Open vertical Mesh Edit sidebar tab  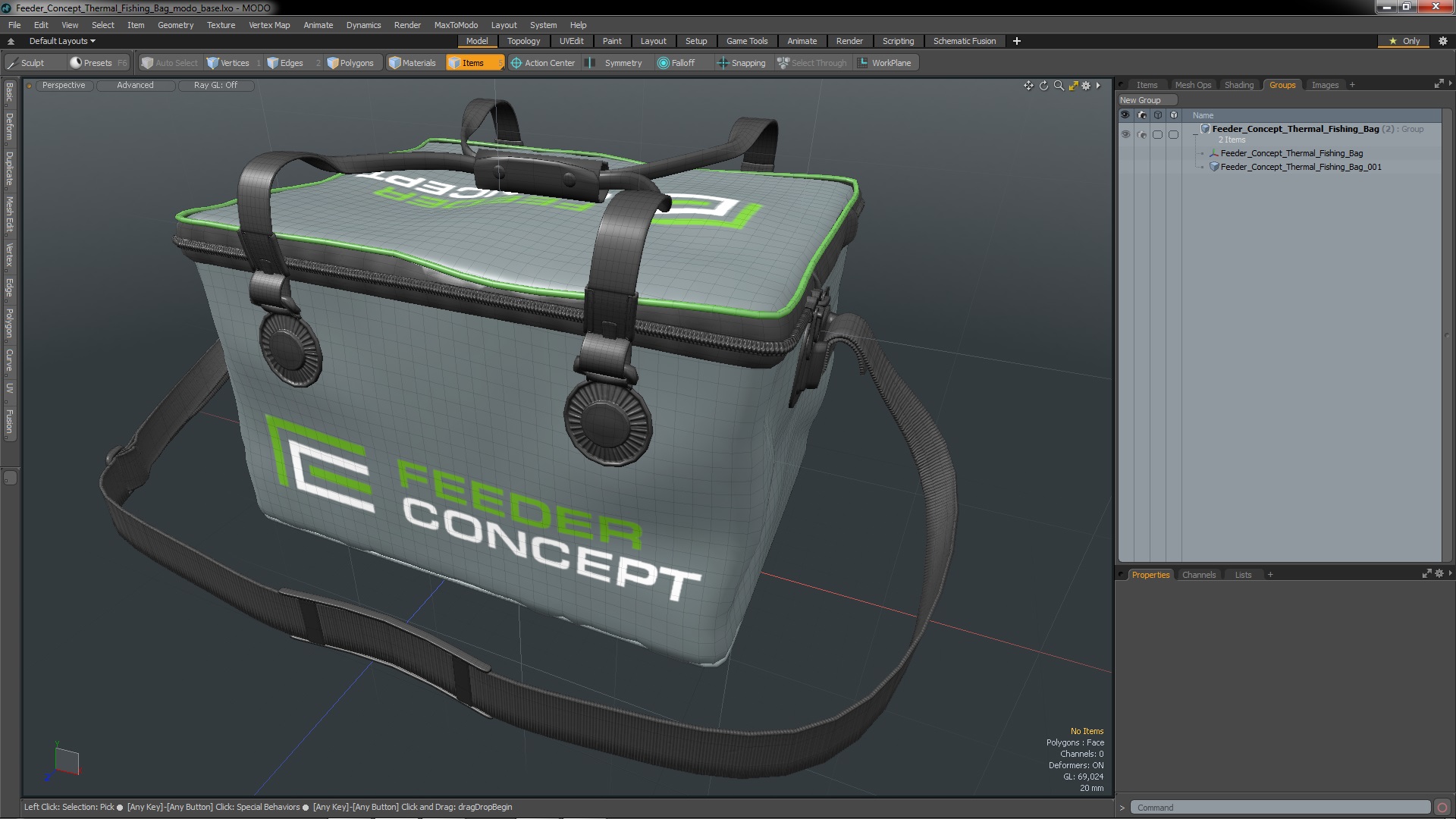tap(10, 215)
